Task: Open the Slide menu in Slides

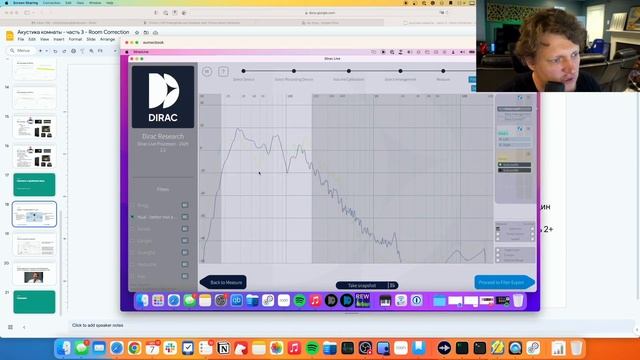Action: pyautogui.click(x=91, y=40)
